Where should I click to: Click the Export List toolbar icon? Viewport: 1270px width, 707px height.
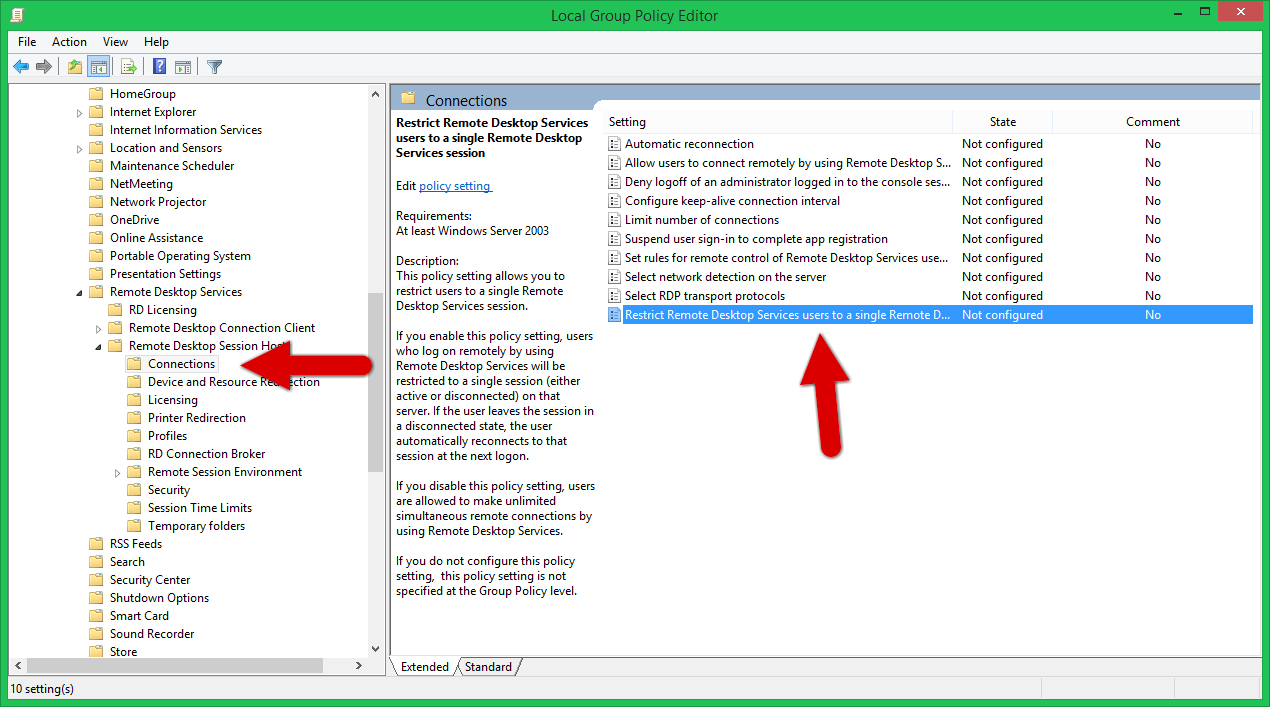[128, 67]
